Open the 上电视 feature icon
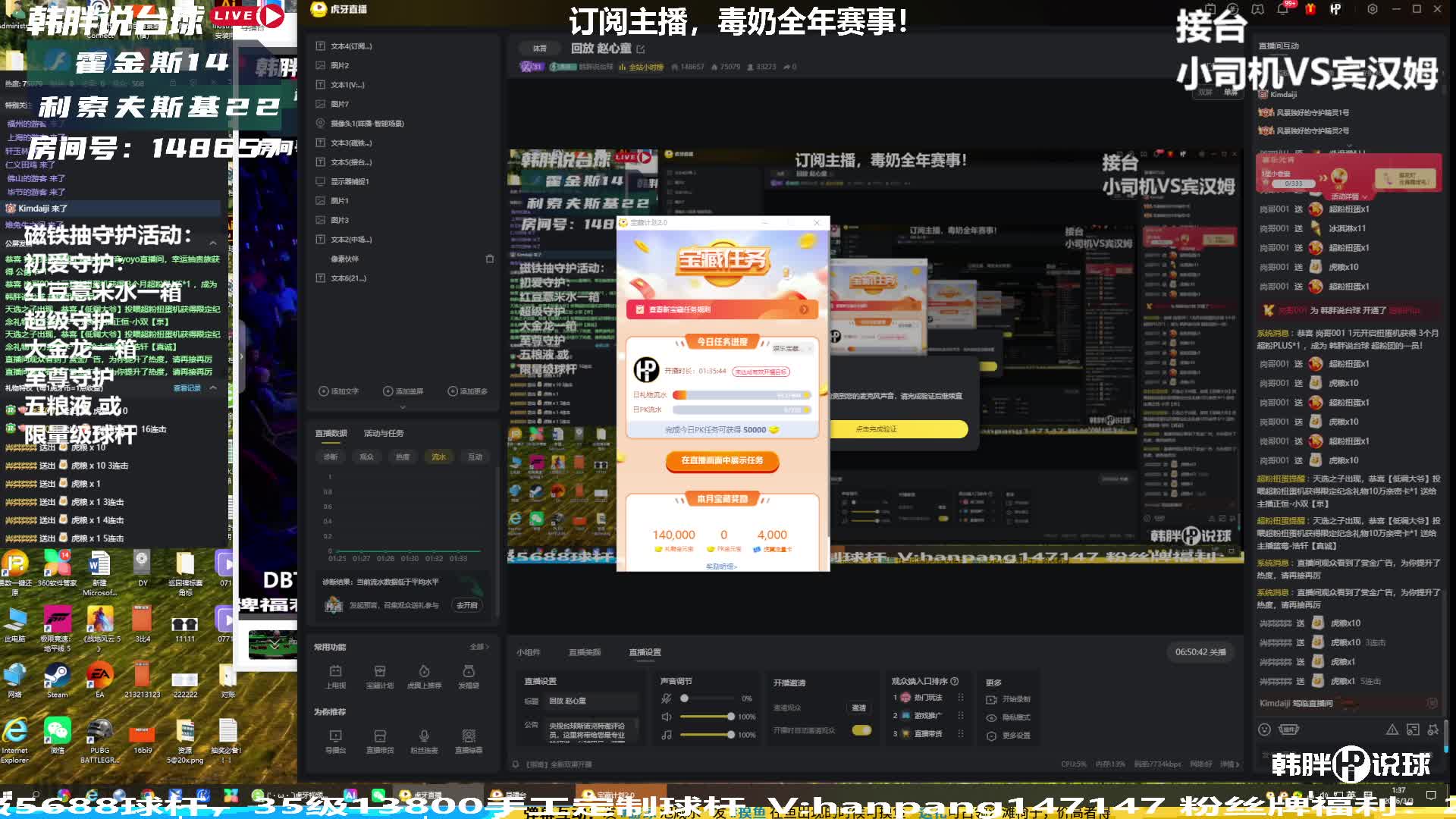The height and width of the screenshot is (819, 1456). [335, 672]
